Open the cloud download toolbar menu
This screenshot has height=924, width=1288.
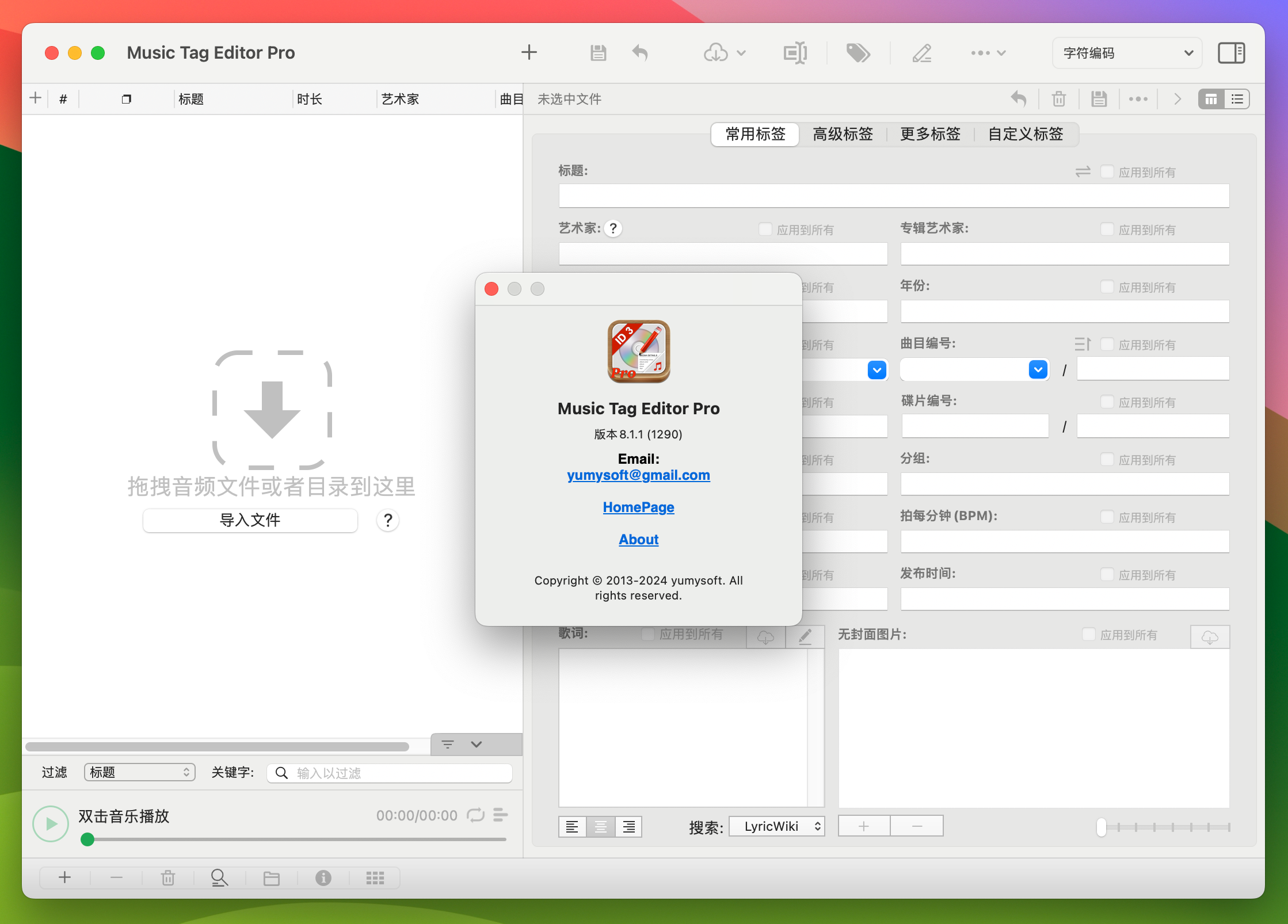point(725,53)
